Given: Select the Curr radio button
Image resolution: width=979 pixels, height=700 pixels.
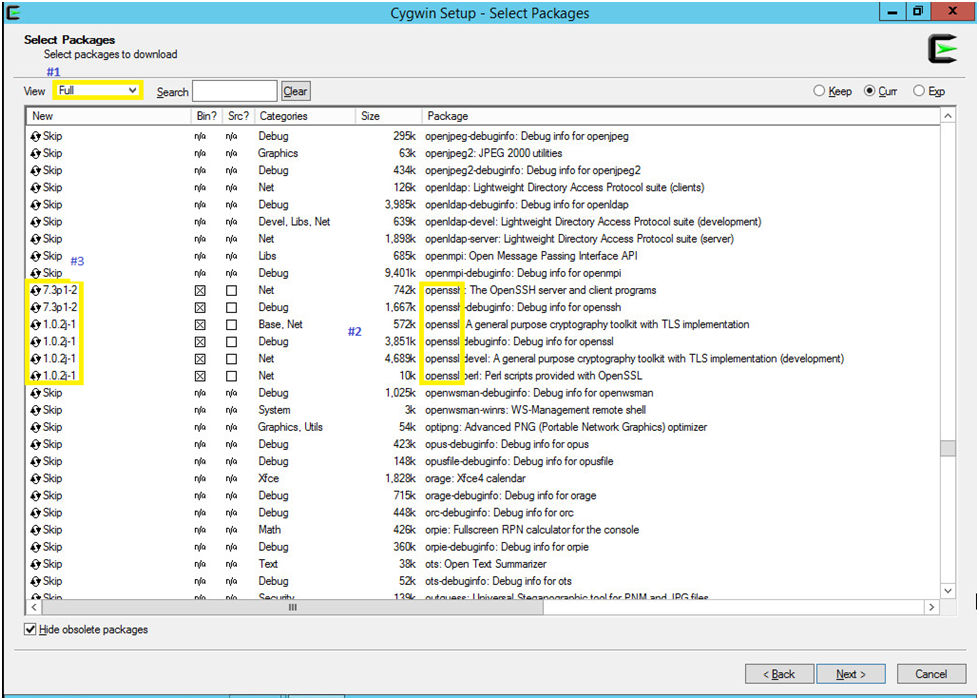Looking at the screenshot, I should [x=869, y=91].
